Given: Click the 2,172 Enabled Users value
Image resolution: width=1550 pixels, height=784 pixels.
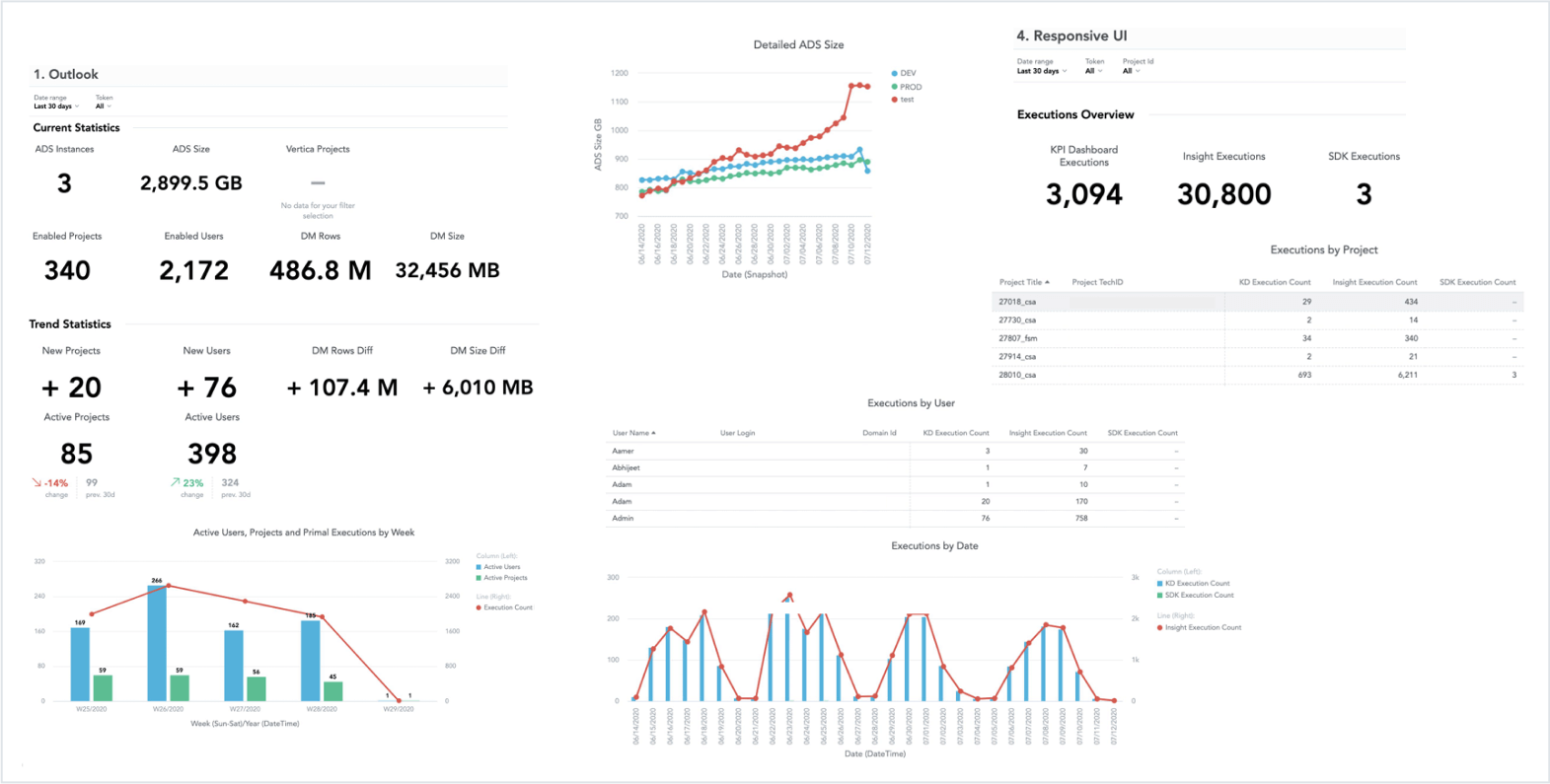Looking at the screenshot, I should pos(194,270).
